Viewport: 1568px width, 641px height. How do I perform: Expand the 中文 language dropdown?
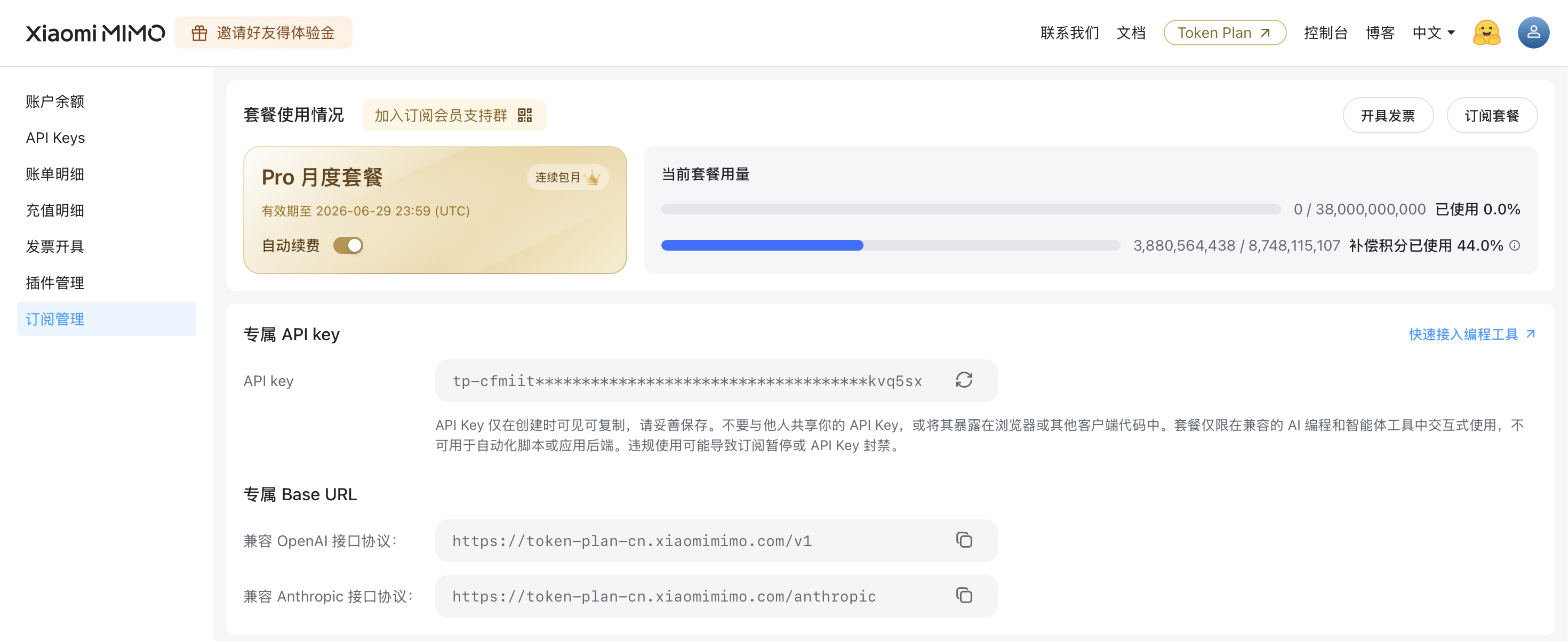[x=1434, y=33]
